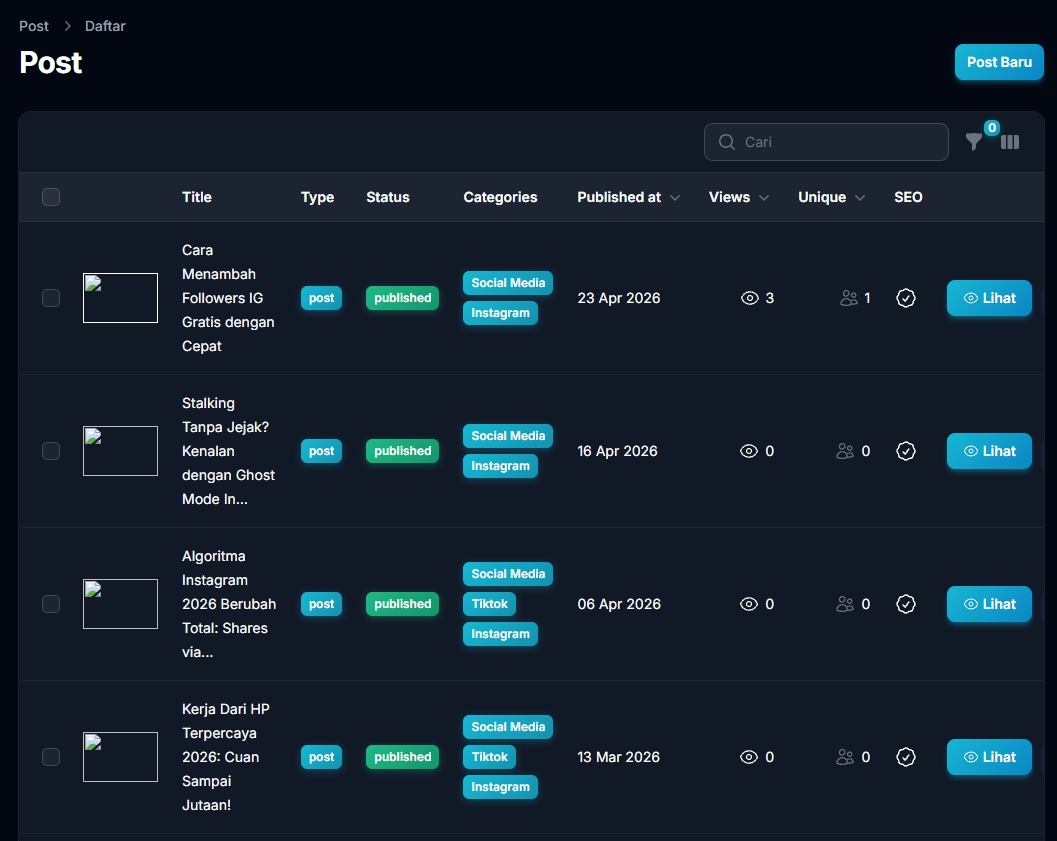
Task: Click views eye icon in 06 Apr 2026 row
Action: click(x=749, y=604)
